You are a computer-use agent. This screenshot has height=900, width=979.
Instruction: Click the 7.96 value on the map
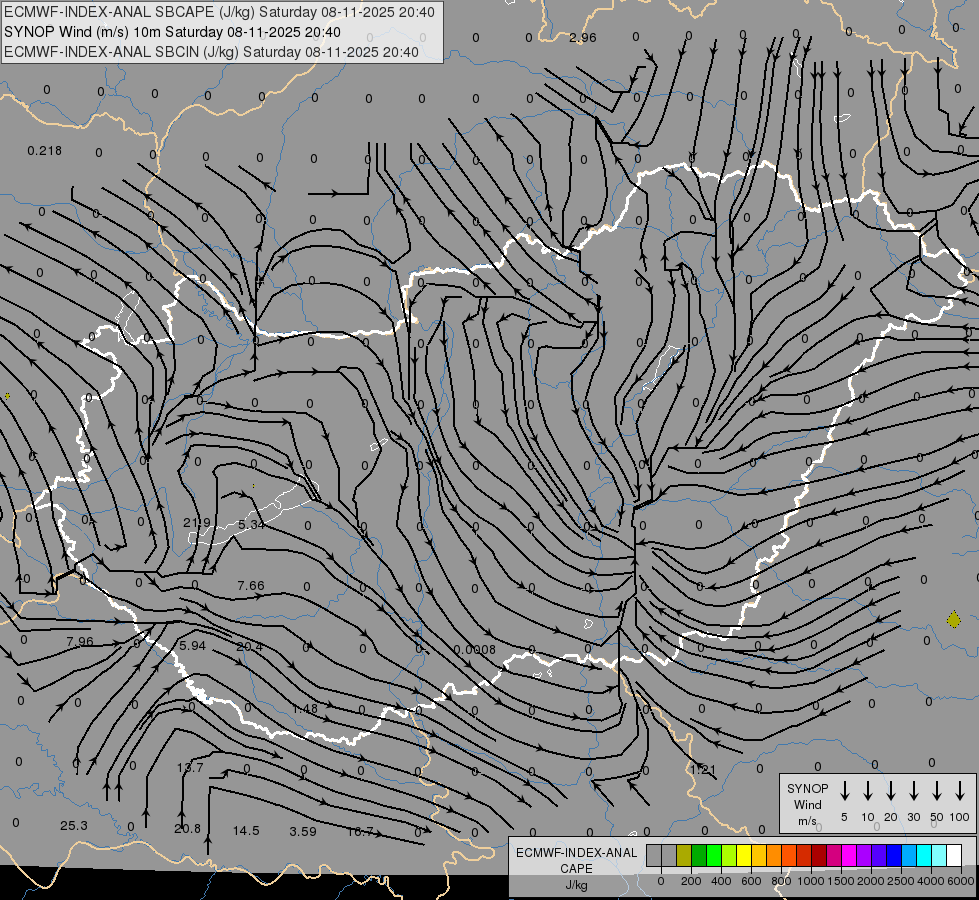[x=80, y=641]
